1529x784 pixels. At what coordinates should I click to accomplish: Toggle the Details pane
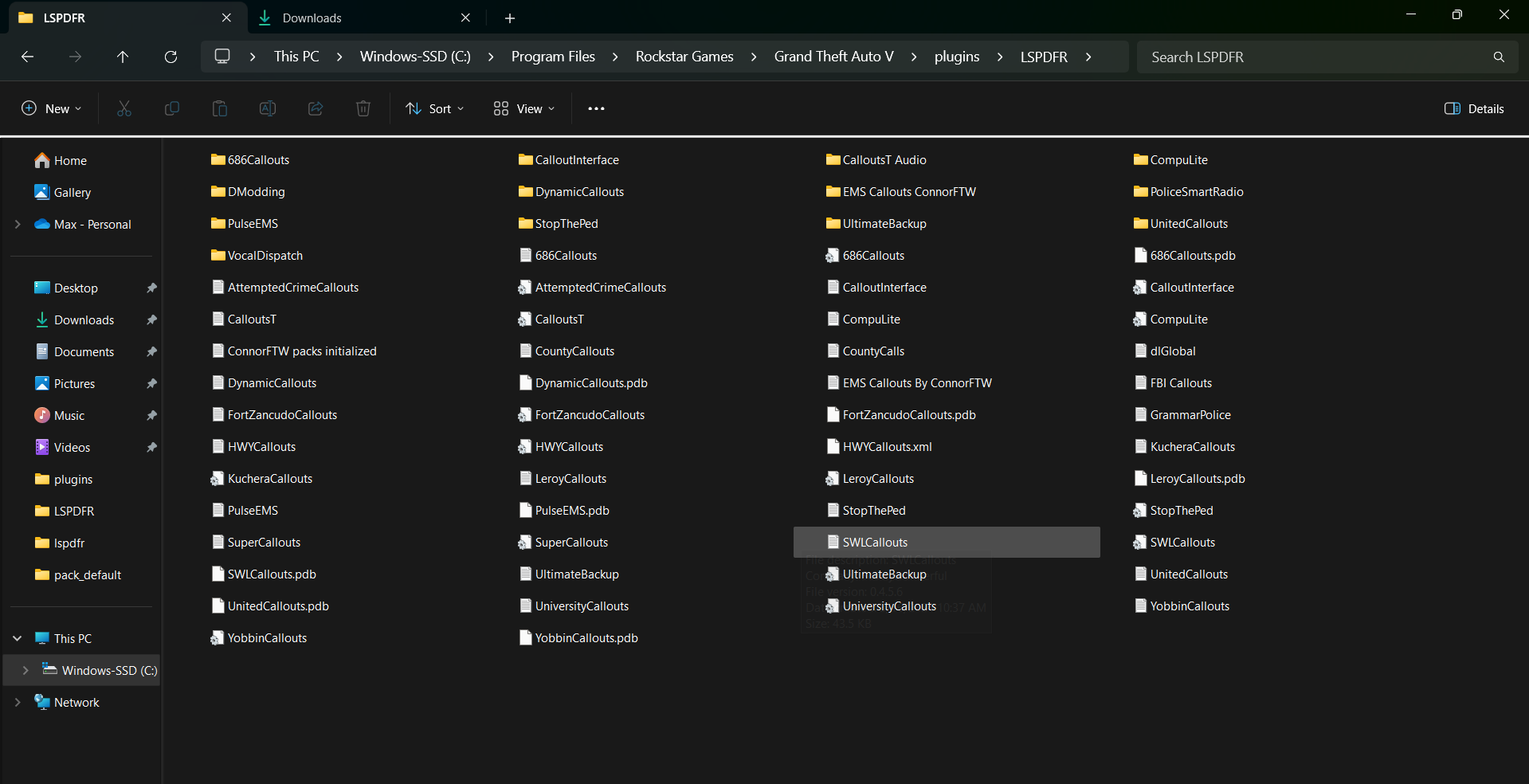point(1474,108)
